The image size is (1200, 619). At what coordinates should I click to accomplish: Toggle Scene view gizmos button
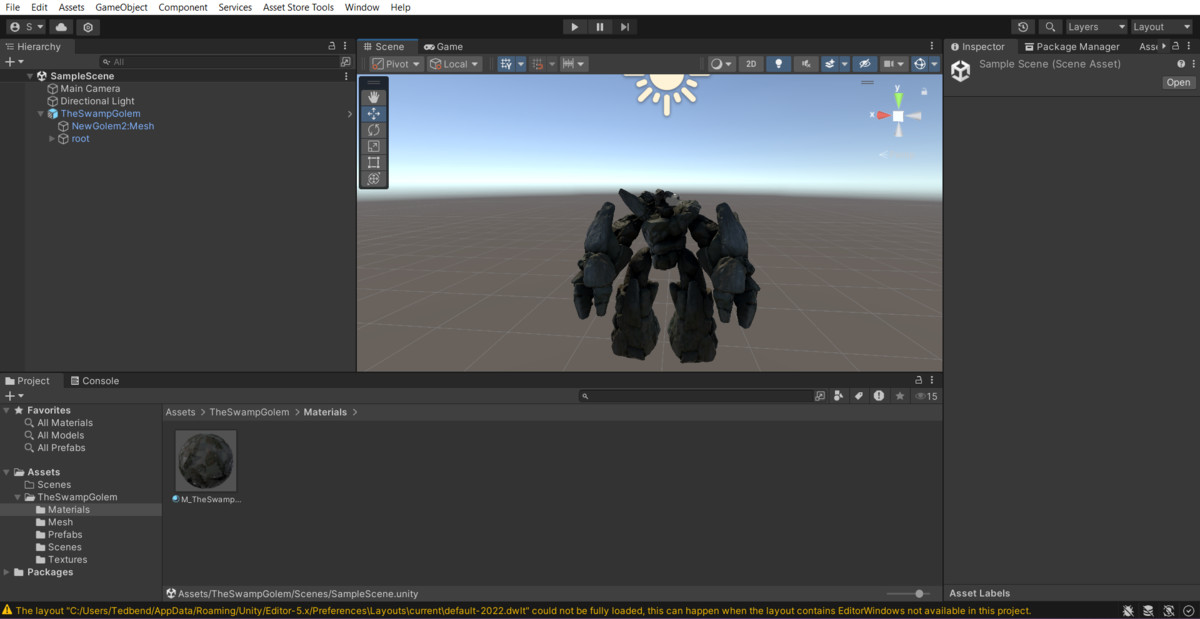[920, 64]
